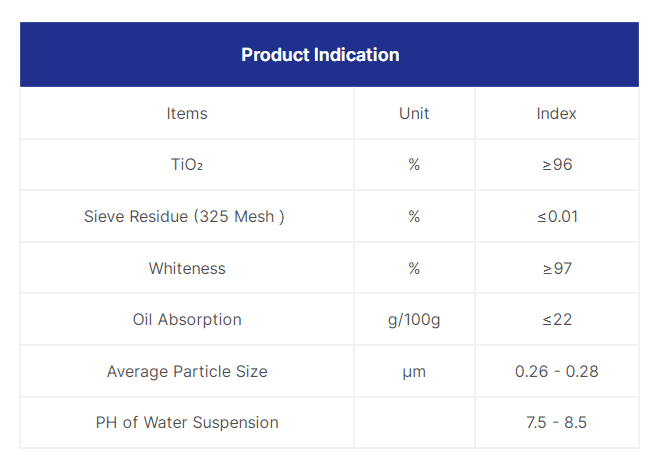The width and height of the screenshot is (663, 475).
Task: Click the Product Indication table header
Action: (x=320, y=55)
